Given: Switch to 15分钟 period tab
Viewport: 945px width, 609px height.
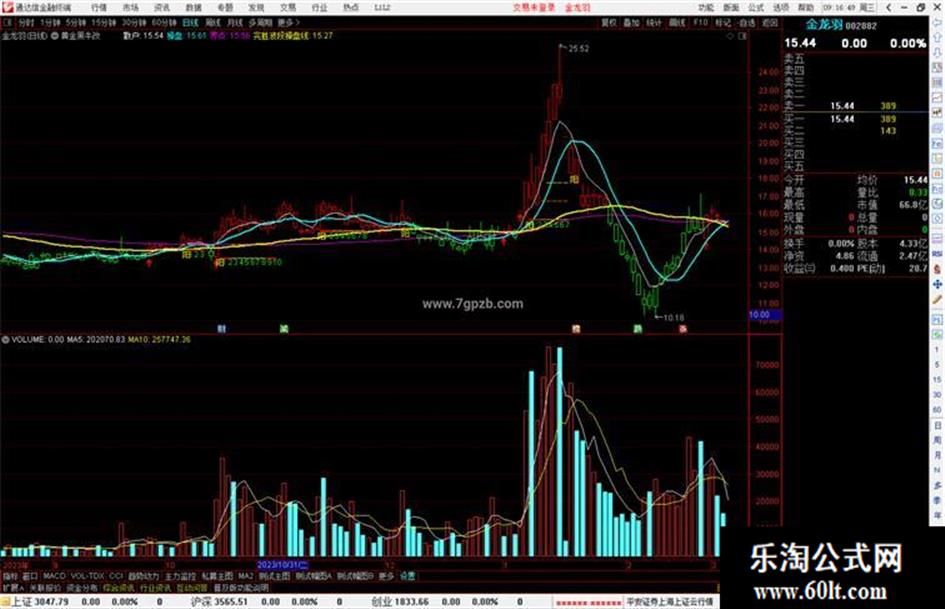Looking at the screenshot, I should tap(104, 22).
